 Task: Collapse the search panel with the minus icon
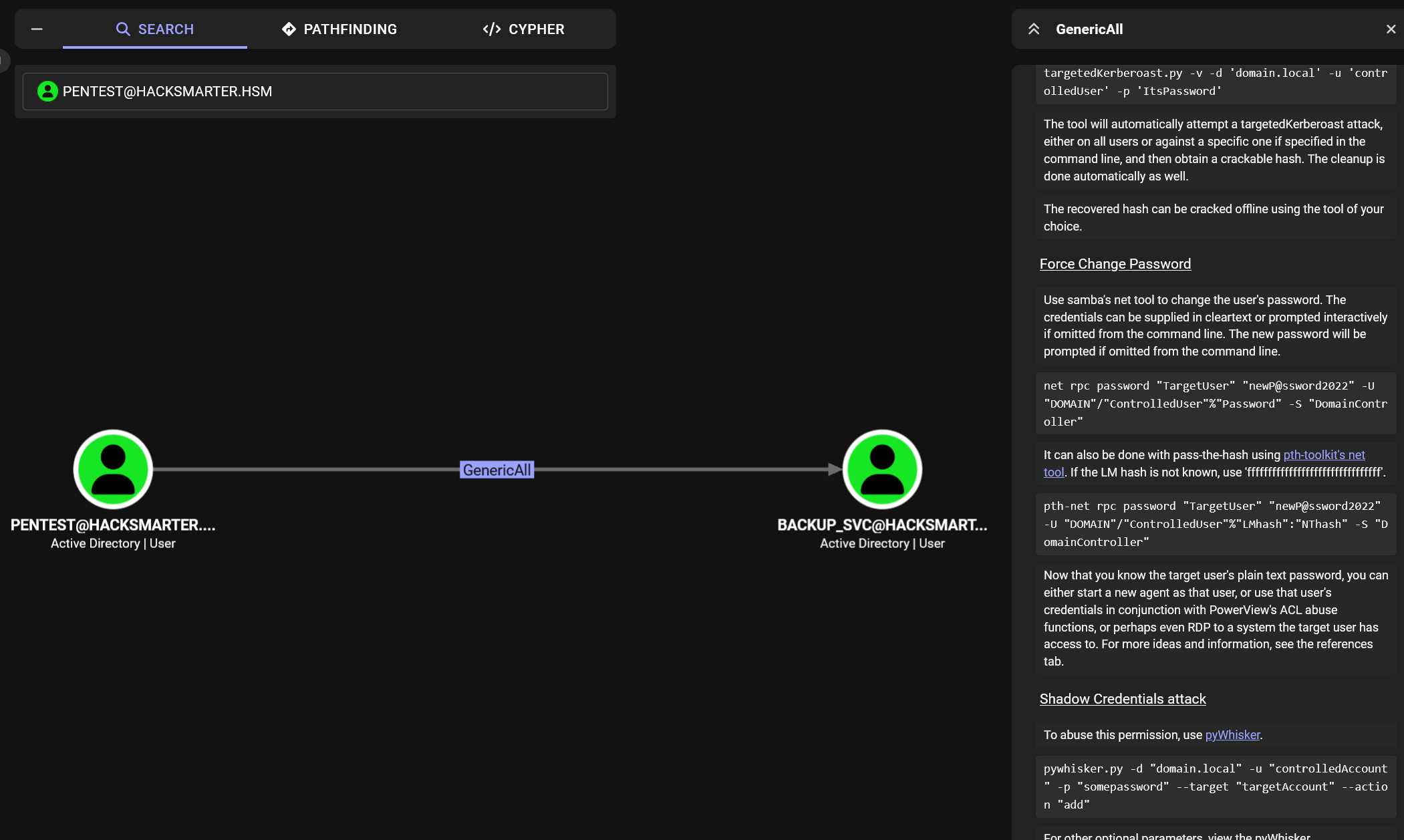pyautogui.click(x=37, y=29)
